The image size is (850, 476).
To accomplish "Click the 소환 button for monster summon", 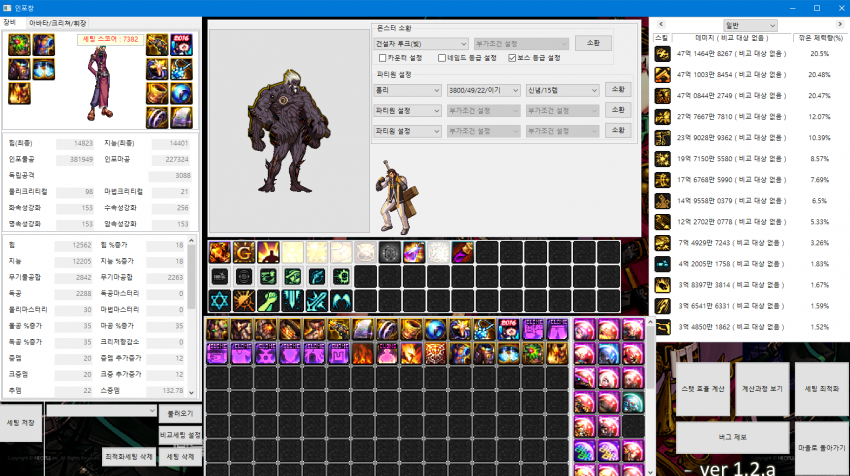I will click(x=594, y=43).
